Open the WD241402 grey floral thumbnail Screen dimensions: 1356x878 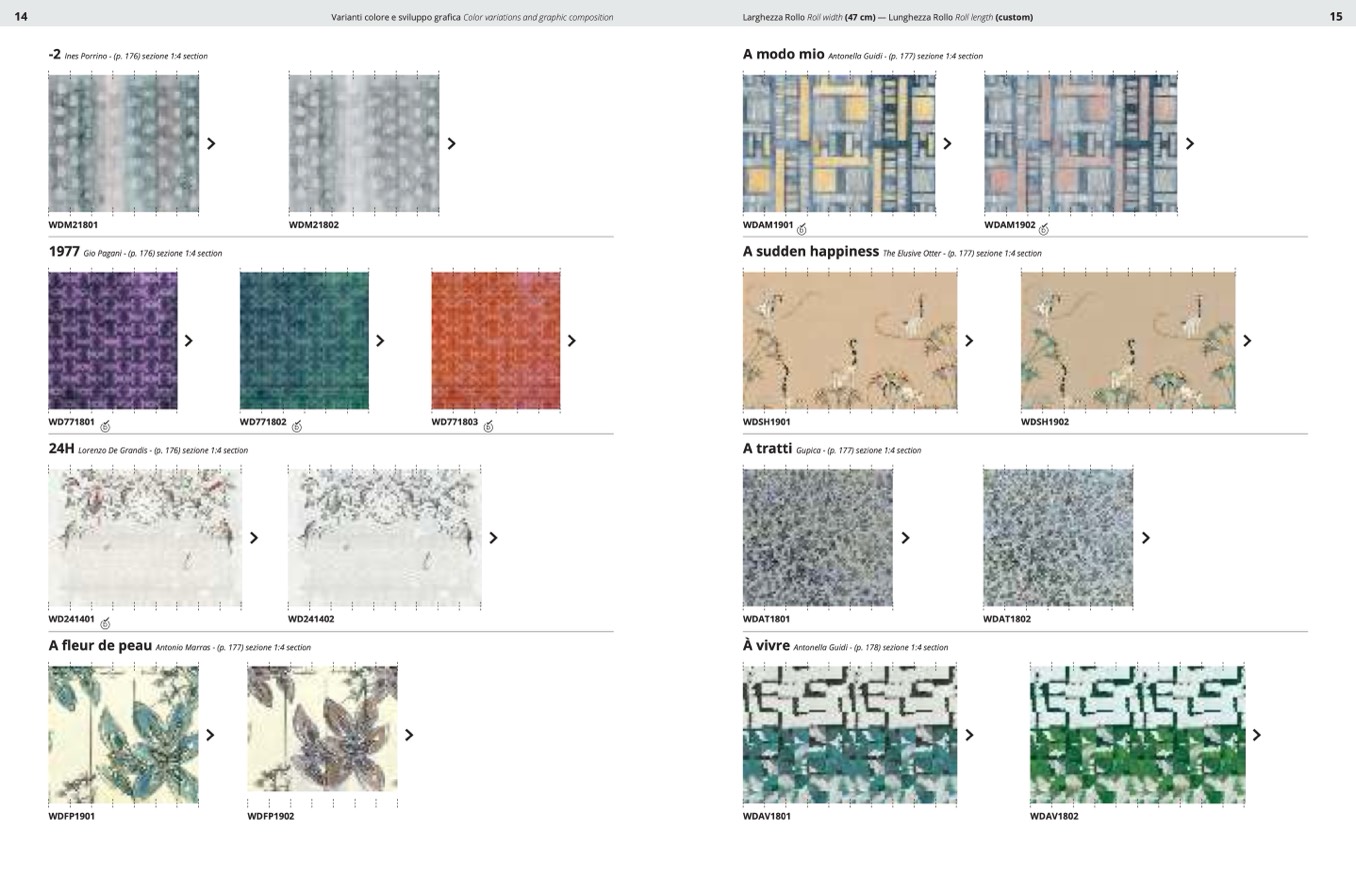384,538
